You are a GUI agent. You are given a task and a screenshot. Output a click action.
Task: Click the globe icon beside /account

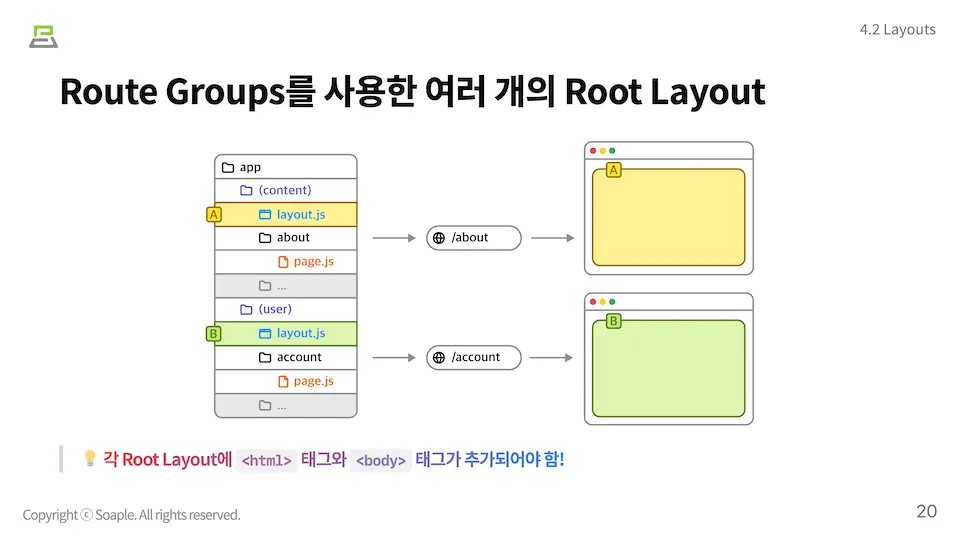[439, 358]
